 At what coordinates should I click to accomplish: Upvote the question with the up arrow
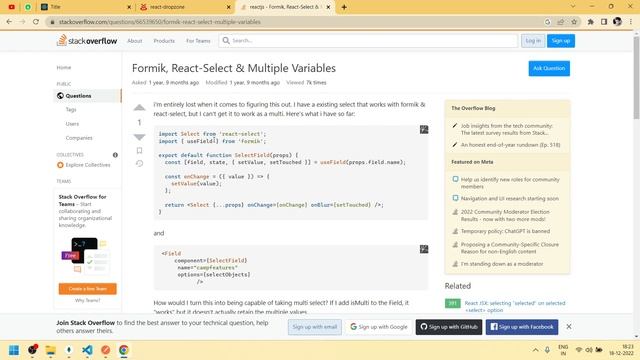[139, 108]
